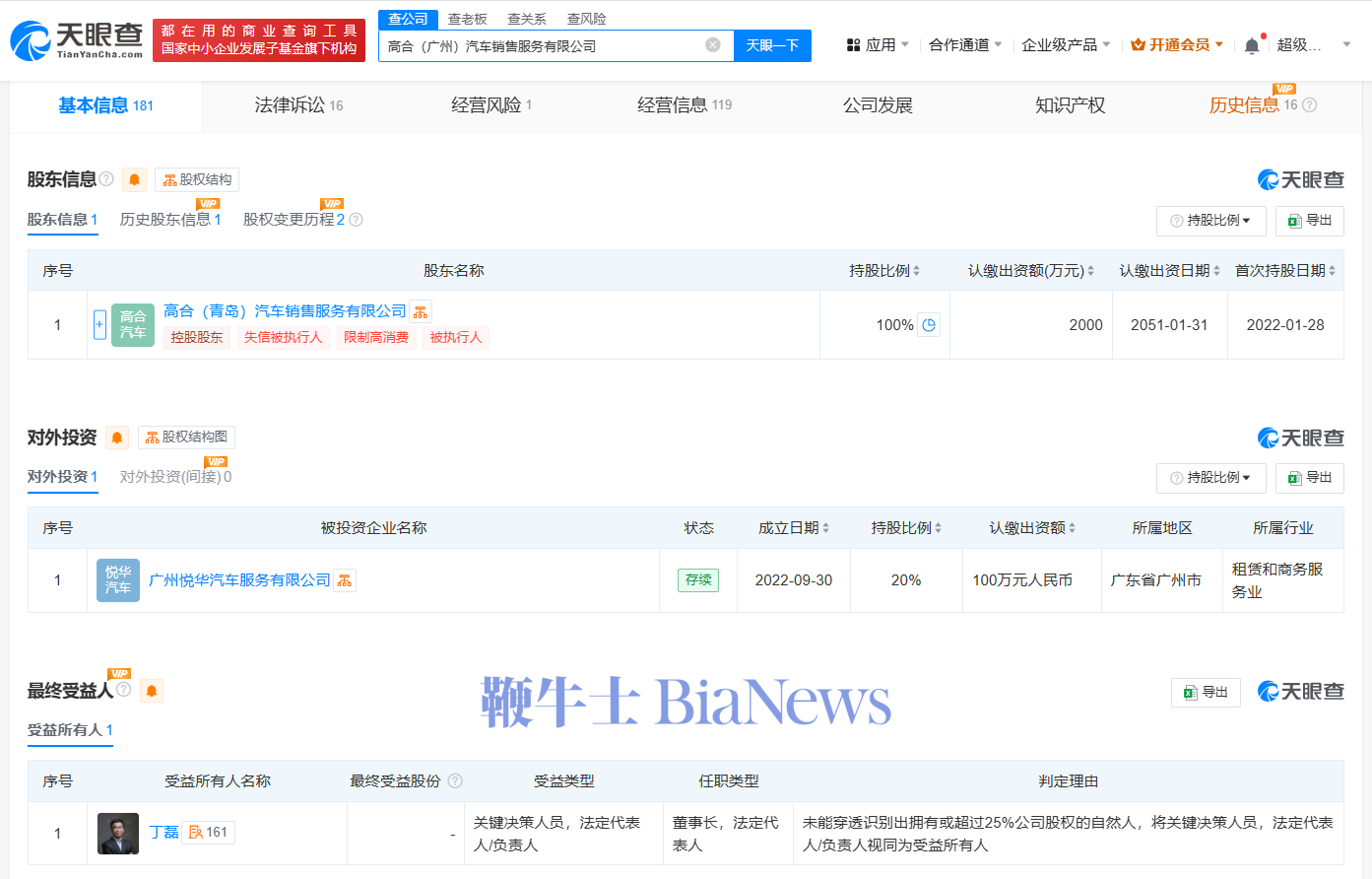This screenshot has height=879, width=1372.
Task: Click the 限制高消费 tag
Action: [376, 337]
